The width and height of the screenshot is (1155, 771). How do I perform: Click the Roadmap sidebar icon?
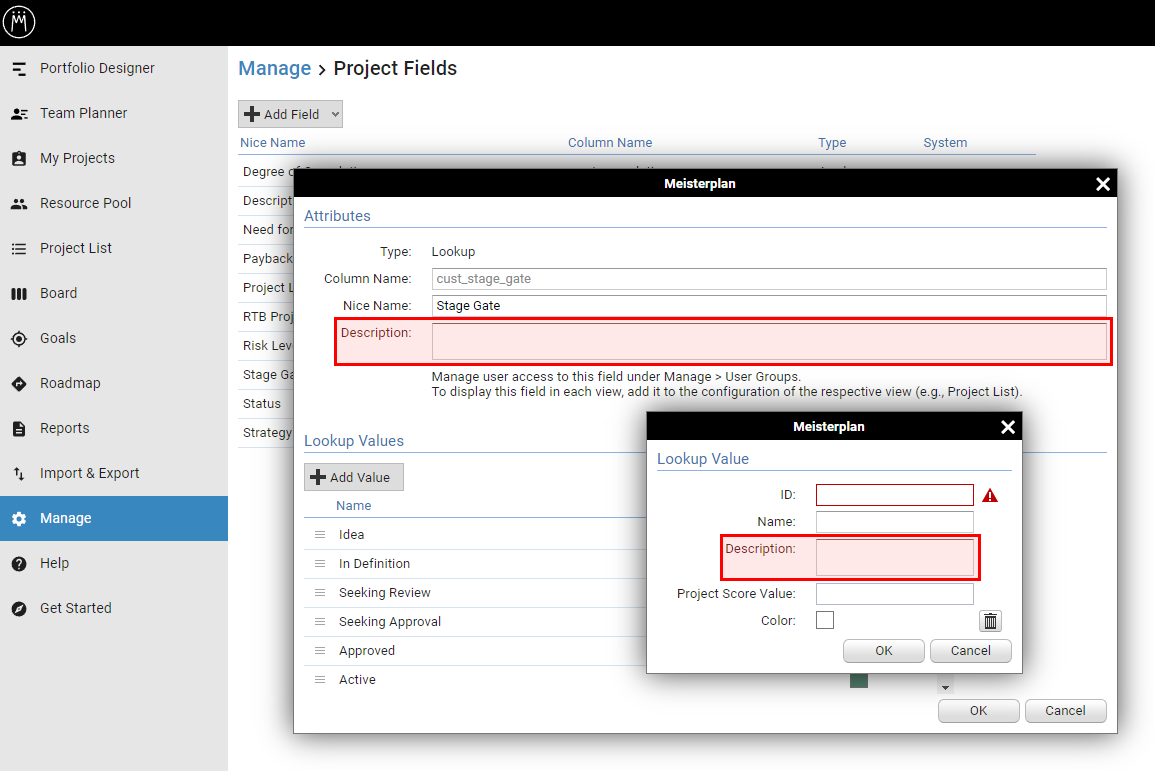tap(19, 384)
